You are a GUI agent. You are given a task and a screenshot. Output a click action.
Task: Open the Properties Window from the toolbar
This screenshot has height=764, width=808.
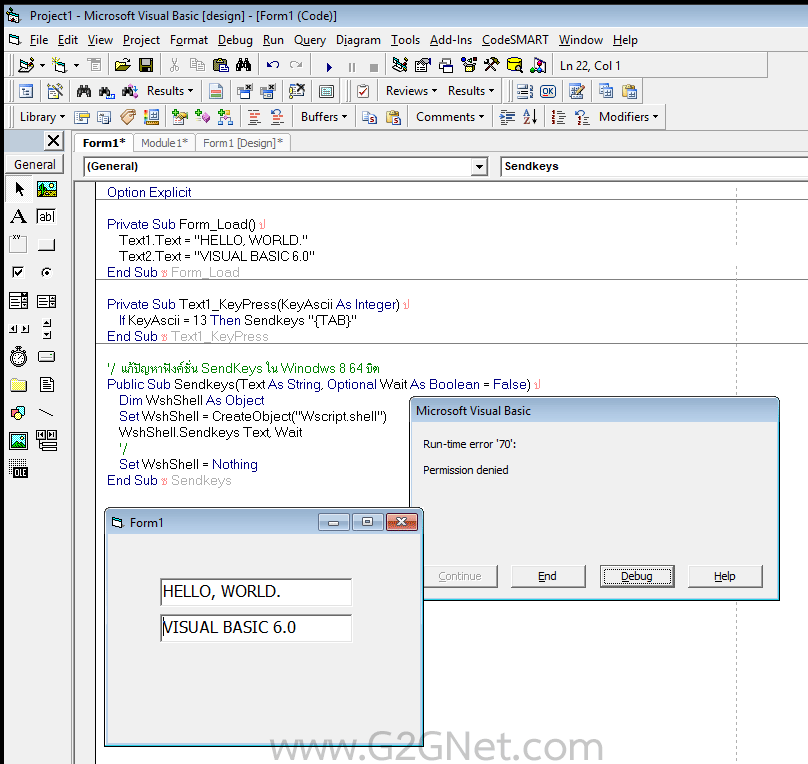click(423, 65)
